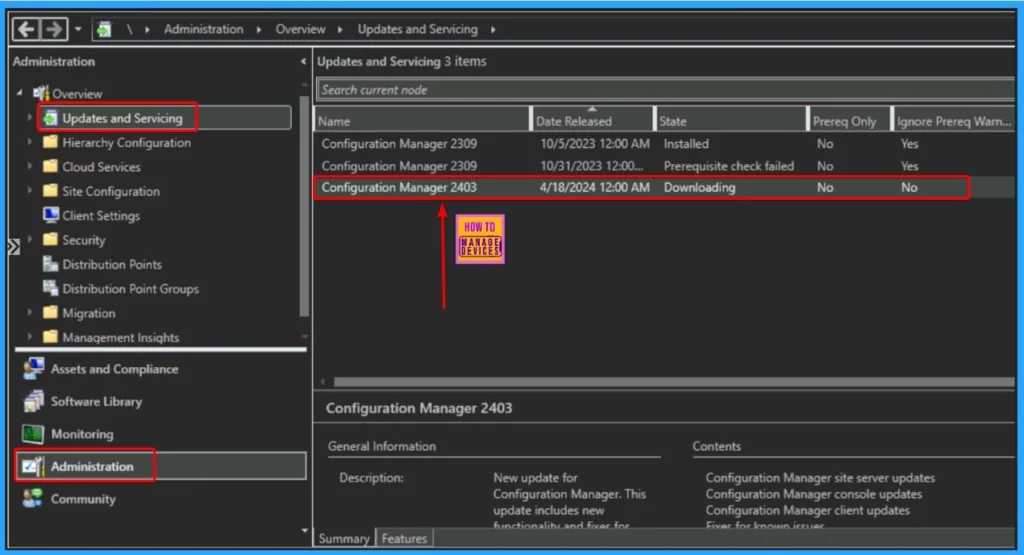Screen dimensions: 1024x555
Task: Sort by Ignore Prereq Warn column
Action: (x=953, y=121)
